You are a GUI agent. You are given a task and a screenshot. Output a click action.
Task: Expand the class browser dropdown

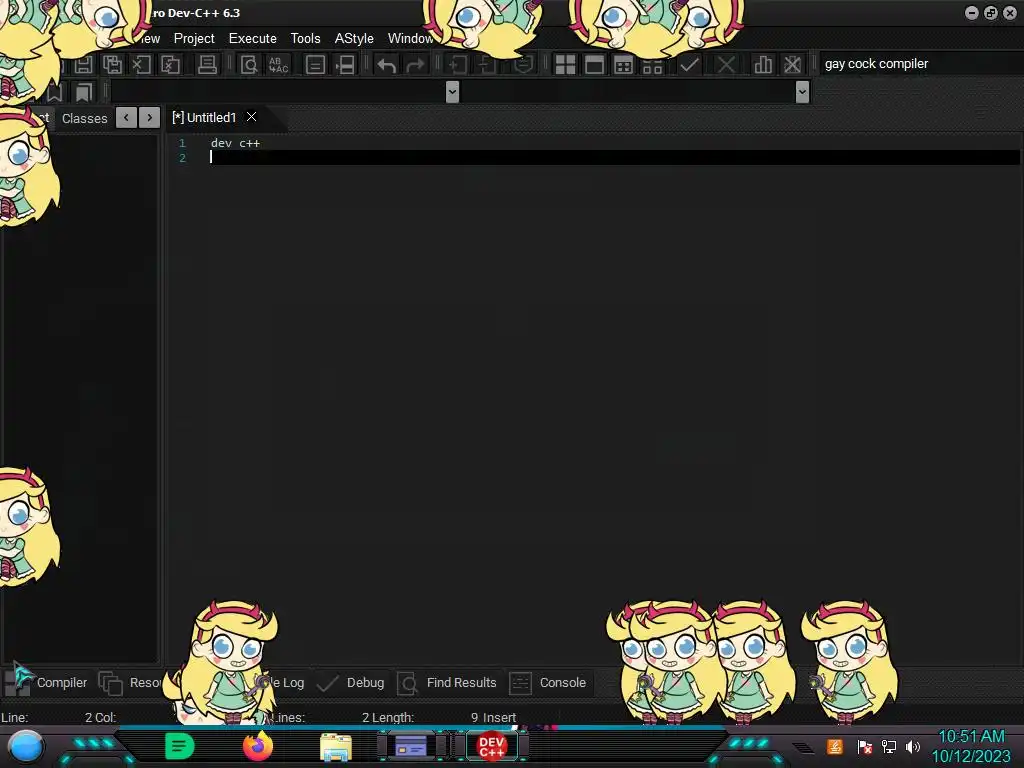(452, 92)
